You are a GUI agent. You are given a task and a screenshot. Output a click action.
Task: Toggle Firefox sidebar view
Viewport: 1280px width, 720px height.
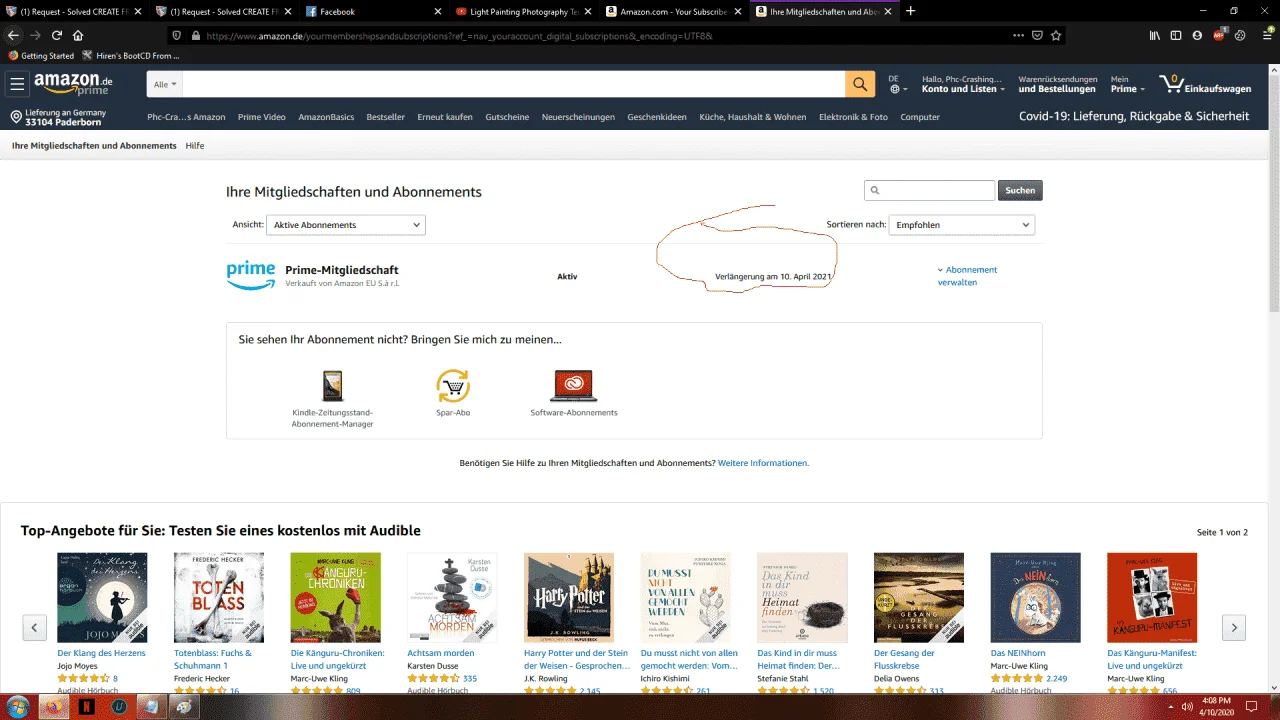(x=1176, y=35)
